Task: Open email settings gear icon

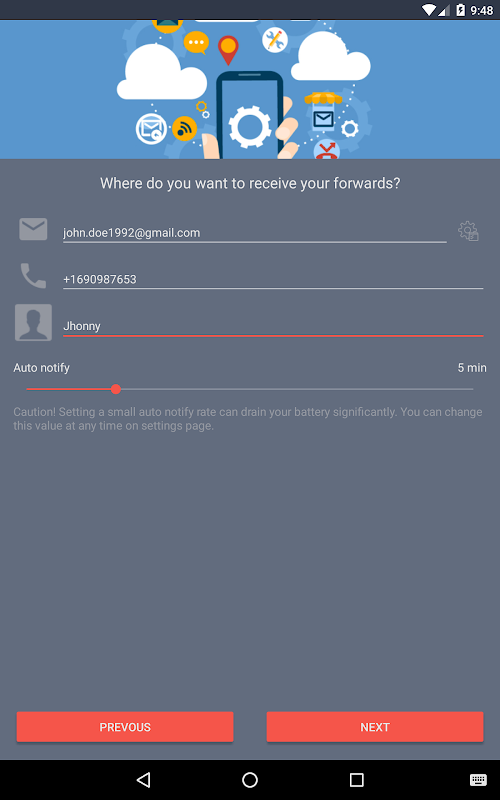Action: point(468,231)
